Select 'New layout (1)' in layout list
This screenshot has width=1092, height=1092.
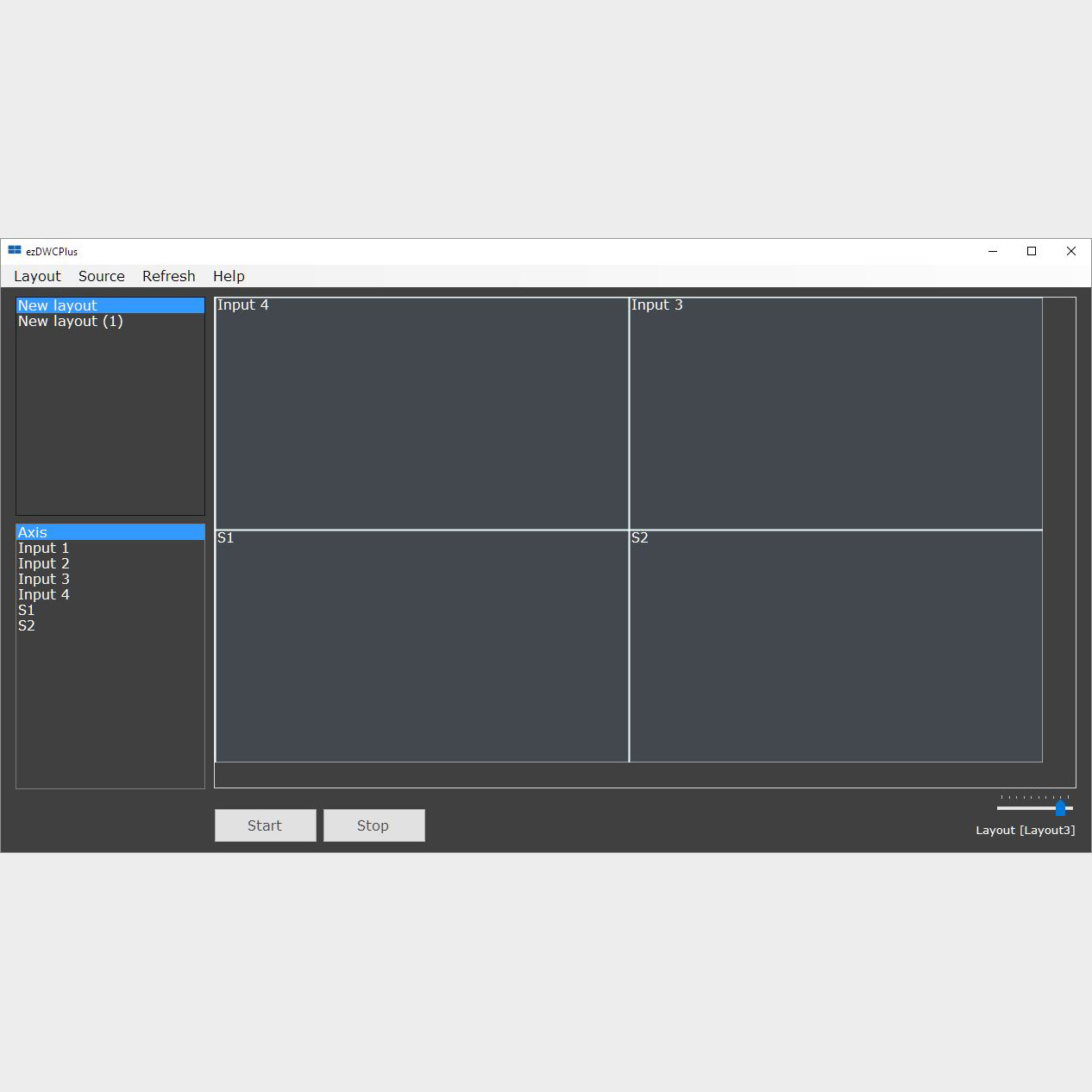click(x=110, y=321)
